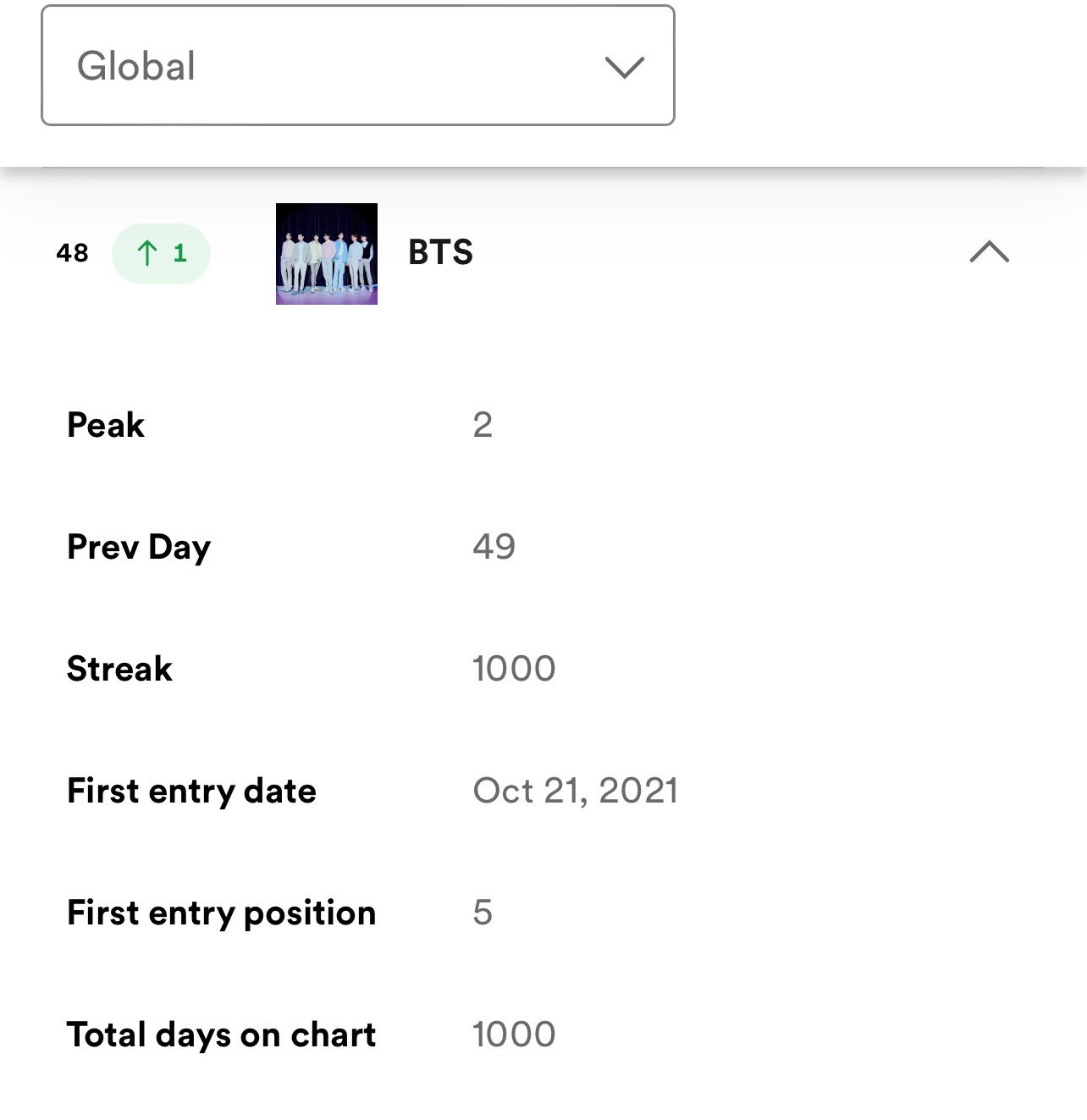
Task: Click the green up arrow icon
Action: point(147,252)
